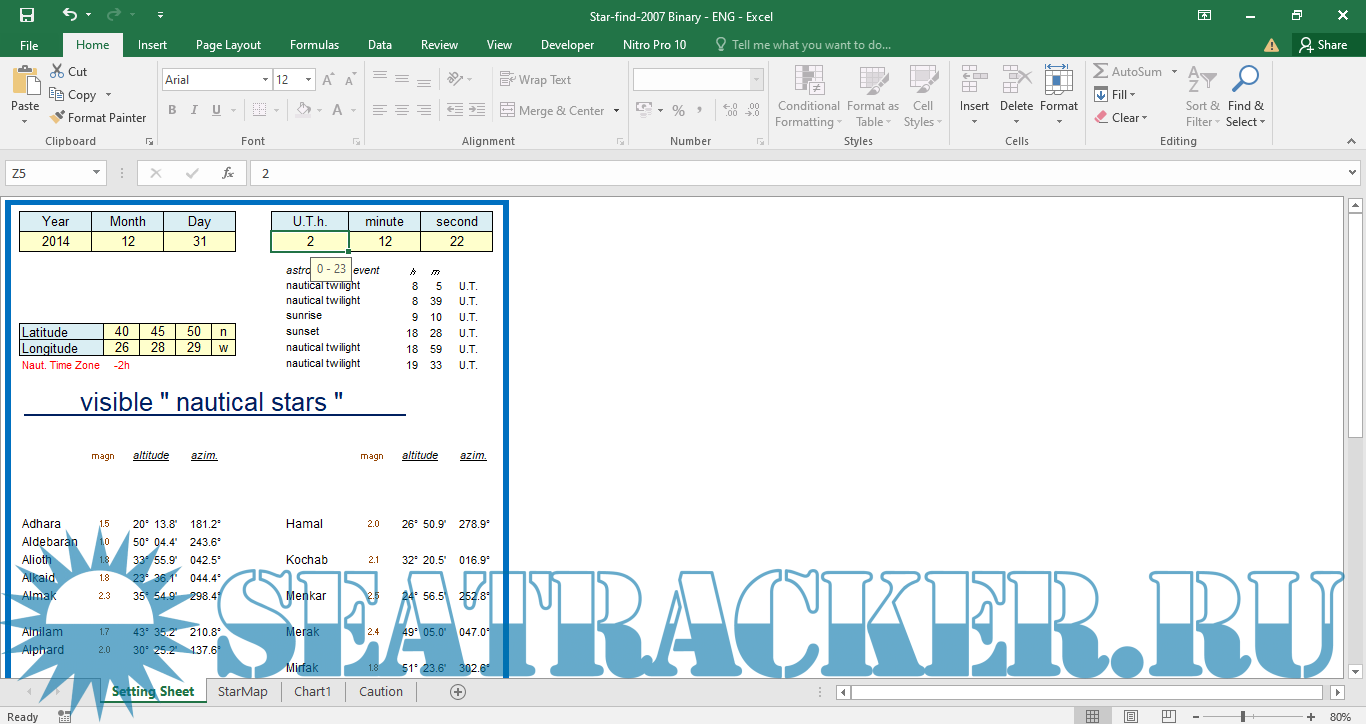Click the AutoSum sigma icon
The height and width of the screenshot is (724, 1366).
point(1101,72)
